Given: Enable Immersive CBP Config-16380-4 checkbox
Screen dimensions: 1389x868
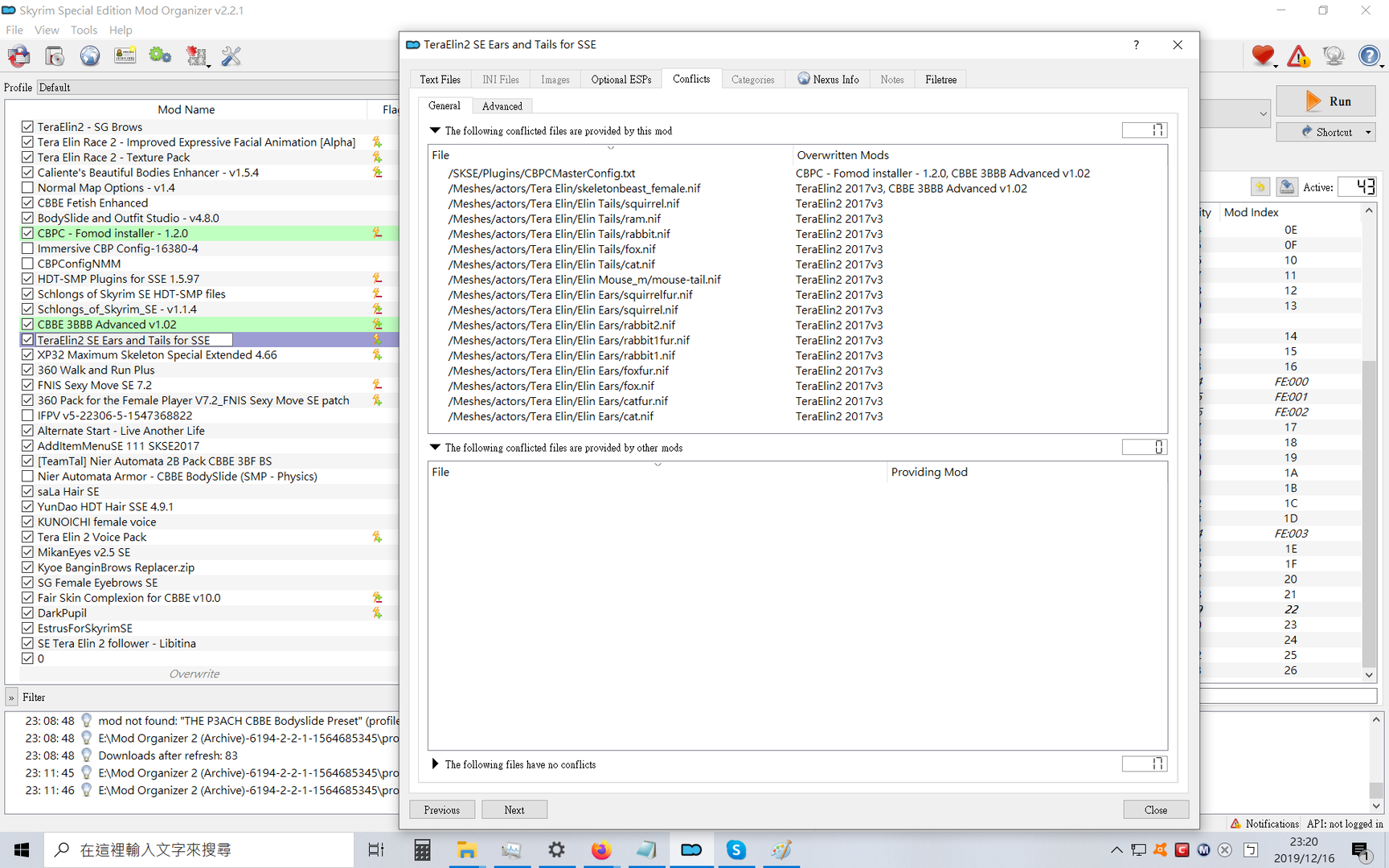Looking at the screenshot, I should (27, 248).
